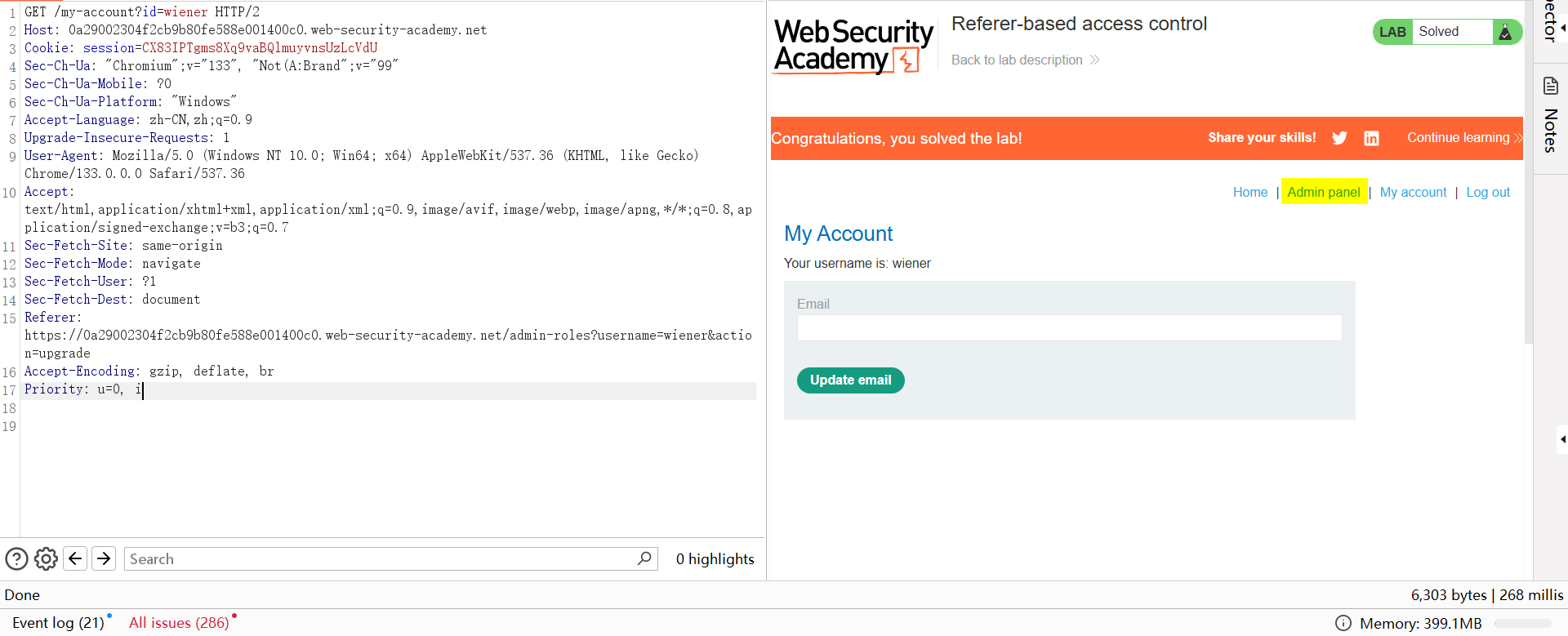Share on Twitter bird icon
The width and height of the screenshot is (1568, 636).
pyautogui.click(x=1339, y=138)
